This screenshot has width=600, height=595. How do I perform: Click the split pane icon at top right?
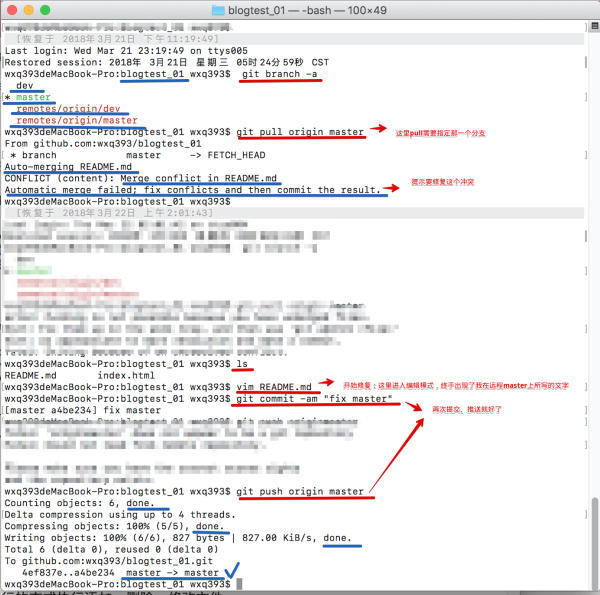[x=595, y=26]
